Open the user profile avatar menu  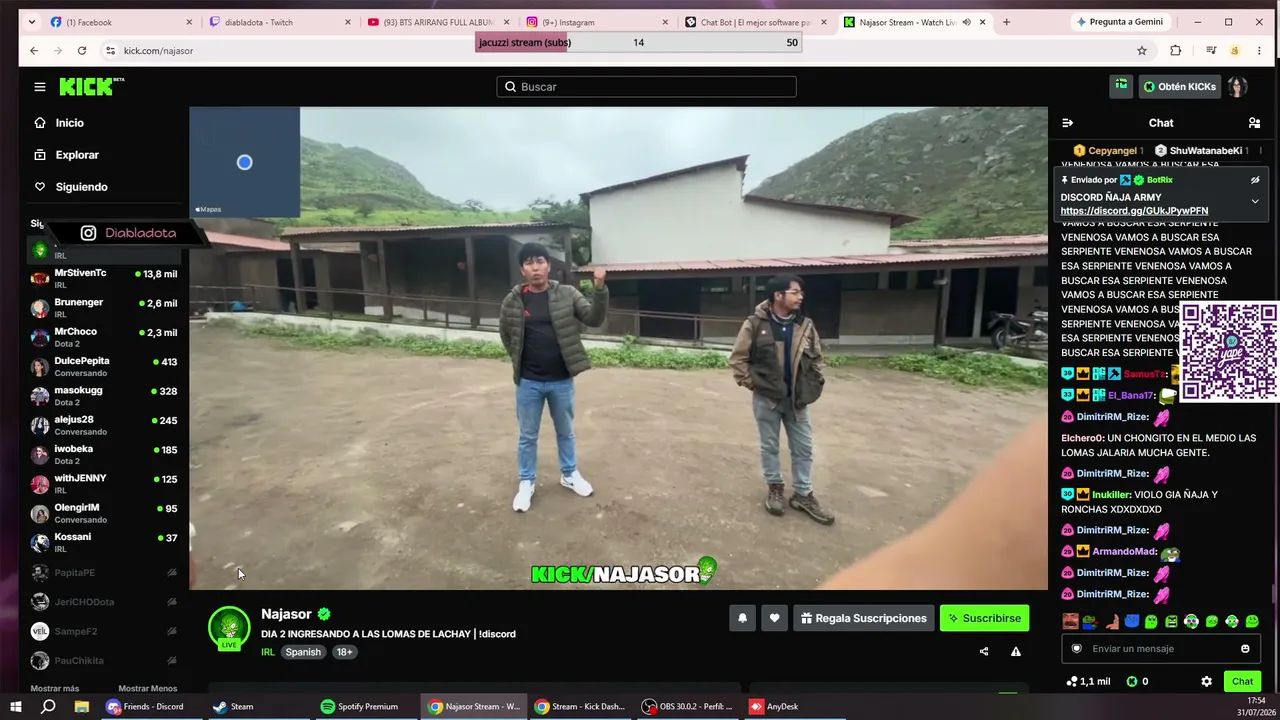pos(1237,87)
